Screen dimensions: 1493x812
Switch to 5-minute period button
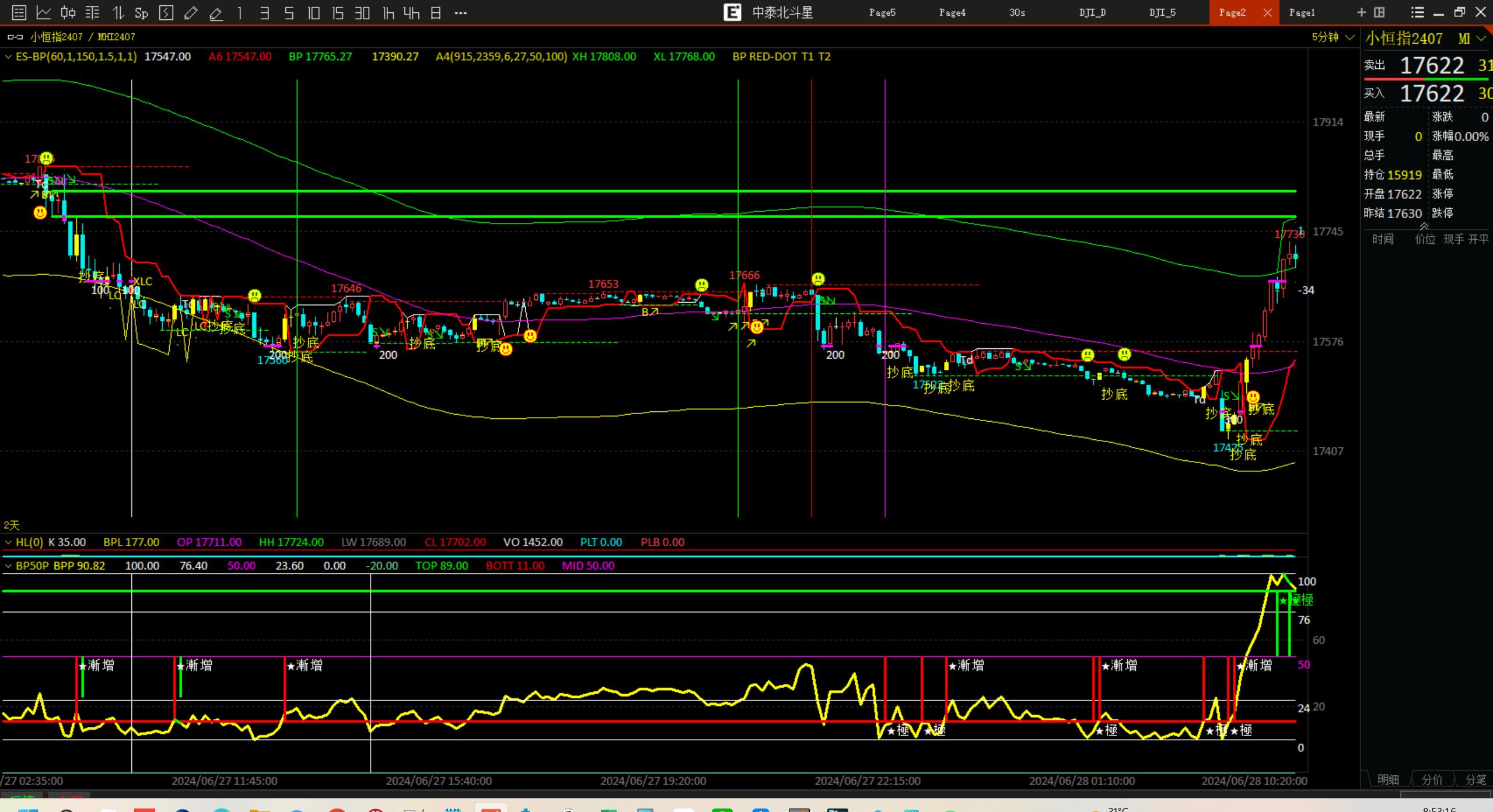[x=289, y=12]
